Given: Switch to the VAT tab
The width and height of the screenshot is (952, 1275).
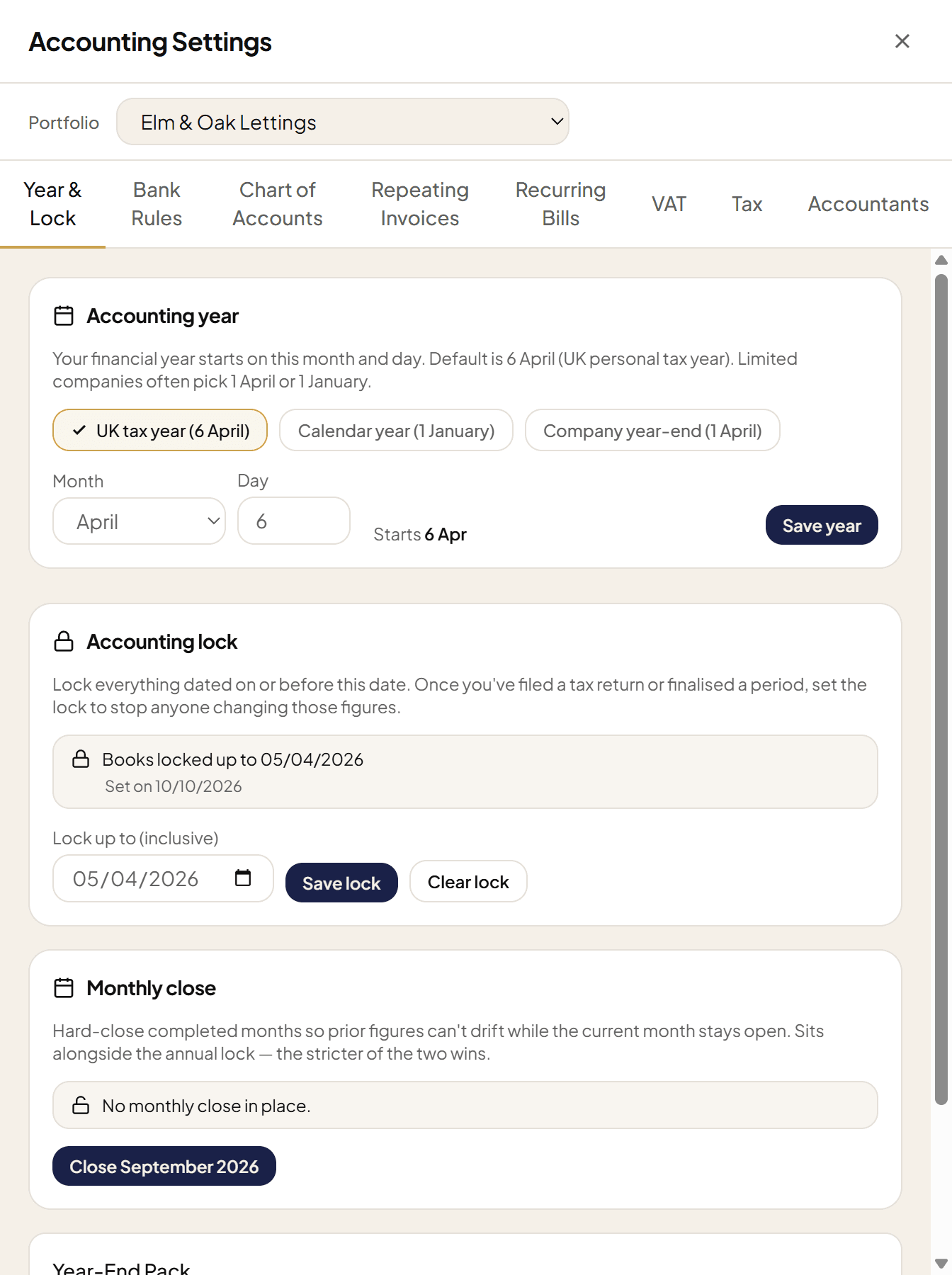Looking at the screenshot, I should tap(669, 204).
